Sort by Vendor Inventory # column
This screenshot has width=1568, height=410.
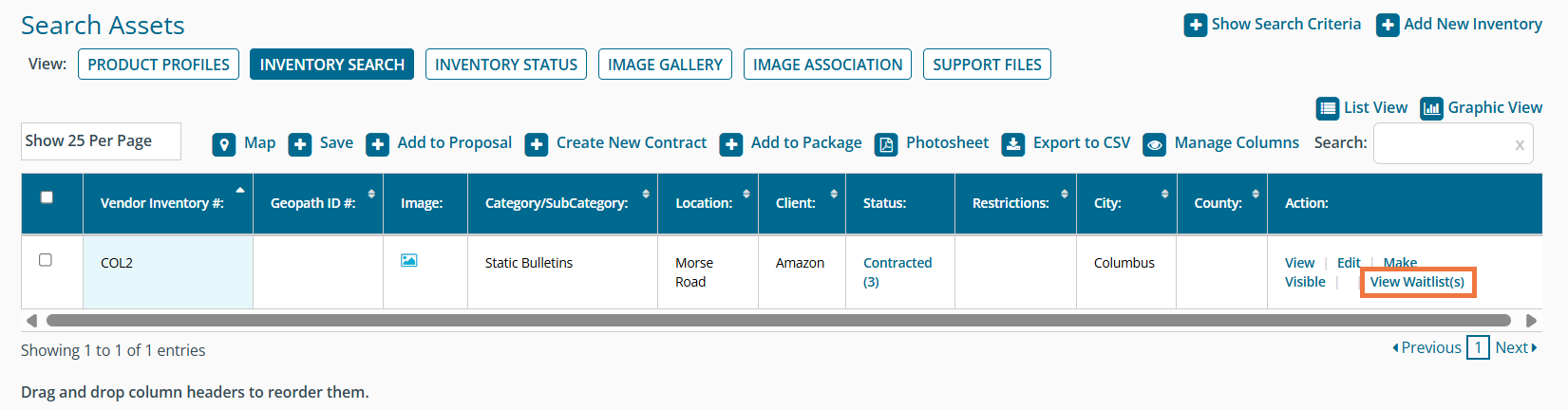pyautogui.click(x=162, y=203)
